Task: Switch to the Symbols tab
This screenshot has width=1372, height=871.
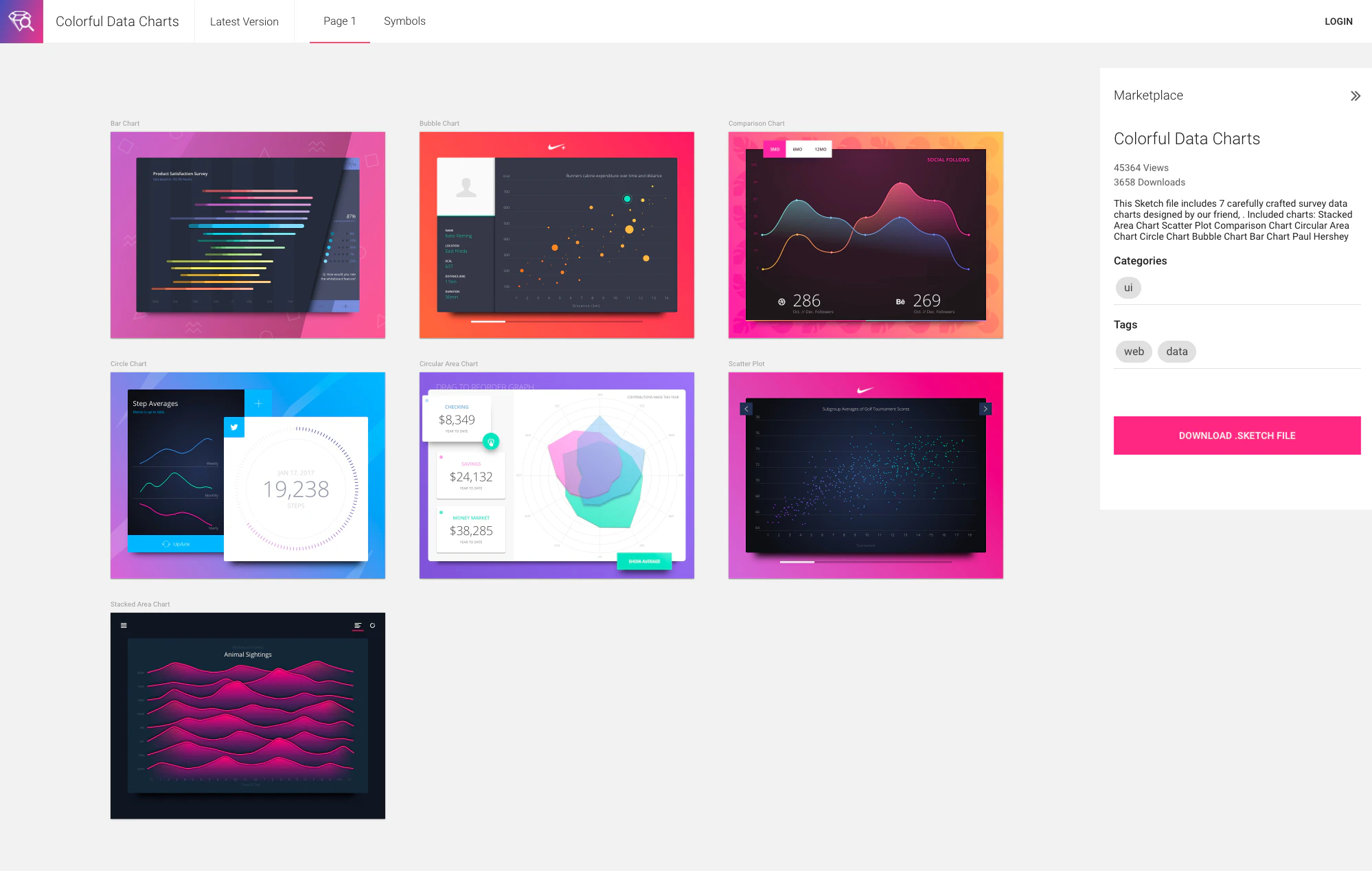Action: coord(404,21)
